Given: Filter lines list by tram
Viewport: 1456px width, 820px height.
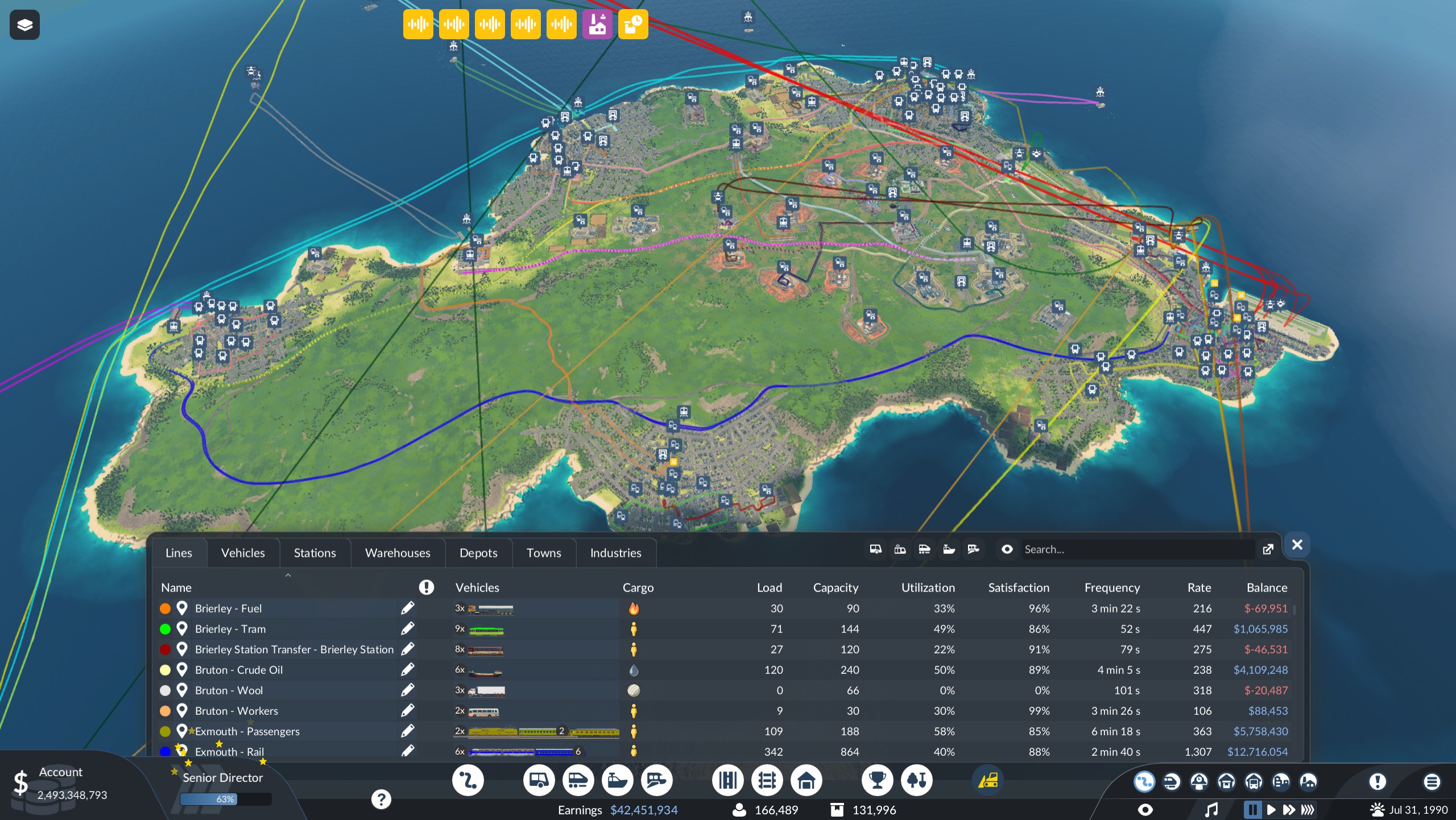Looking at the screenshot, I should [x=900, y=549].
